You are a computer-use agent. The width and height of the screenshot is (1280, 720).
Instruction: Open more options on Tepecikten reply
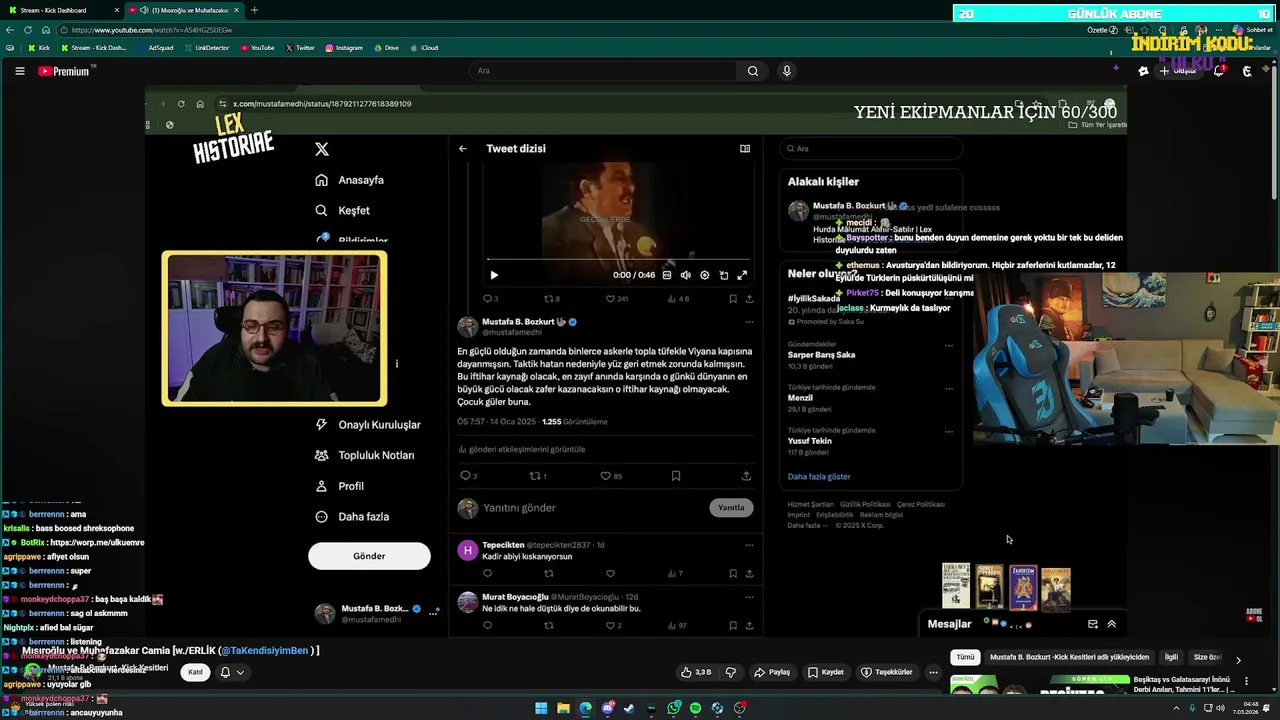pos(749,545)
